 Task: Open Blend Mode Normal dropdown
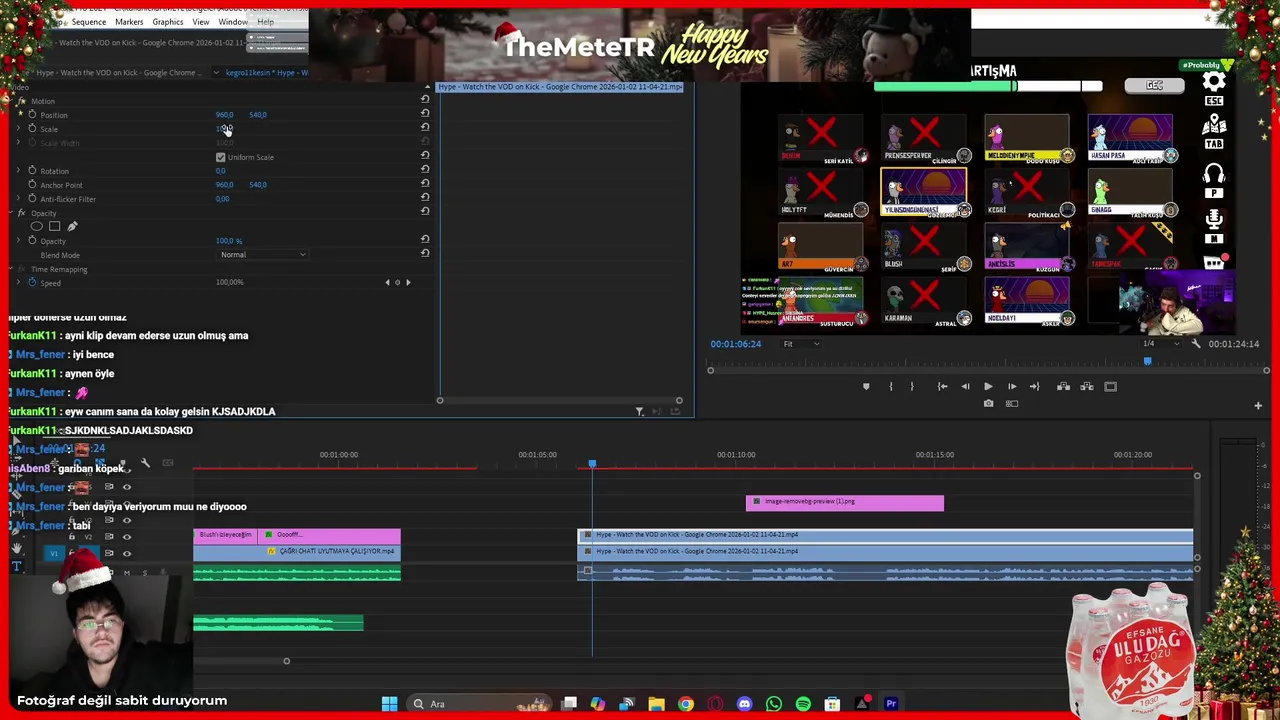click(x=263, y=255)
